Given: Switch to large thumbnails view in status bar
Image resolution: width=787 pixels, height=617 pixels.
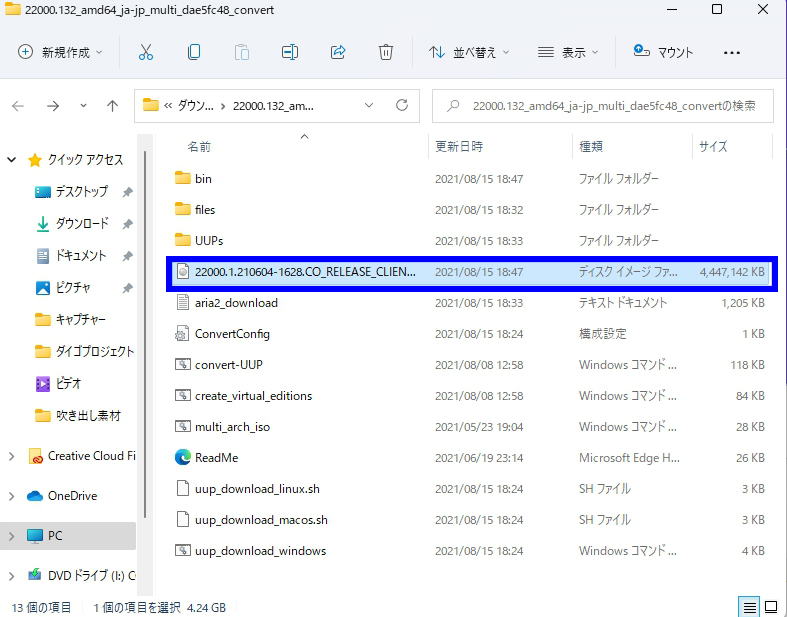Looking at the screenshot, I should 771,608.
